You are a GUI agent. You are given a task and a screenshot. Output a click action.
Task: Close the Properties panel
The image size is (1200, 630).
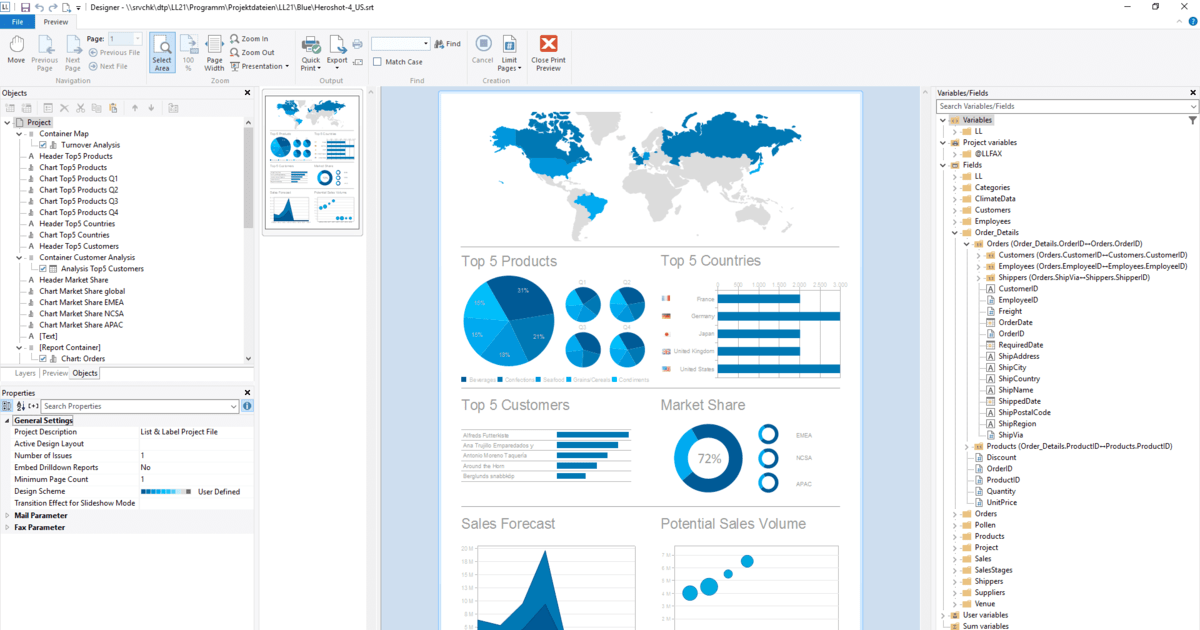[248, 393]
